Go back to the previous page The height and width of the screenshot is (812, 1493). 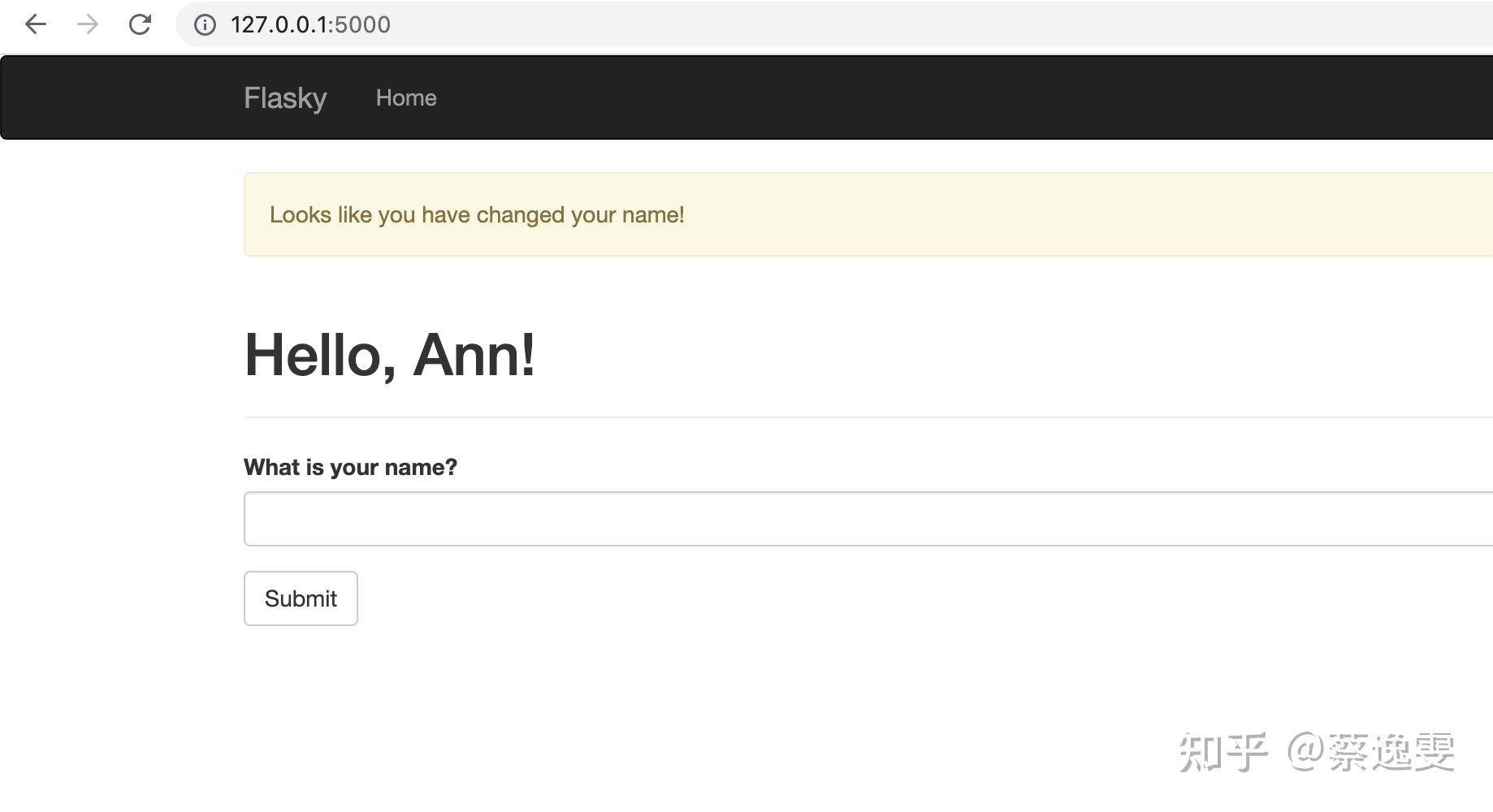coord(36,24)
